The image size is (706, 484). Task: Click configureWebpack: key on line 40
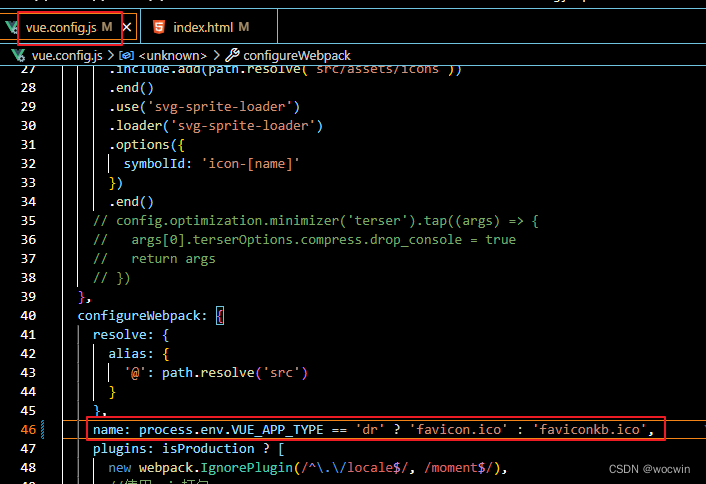(142, 316)
